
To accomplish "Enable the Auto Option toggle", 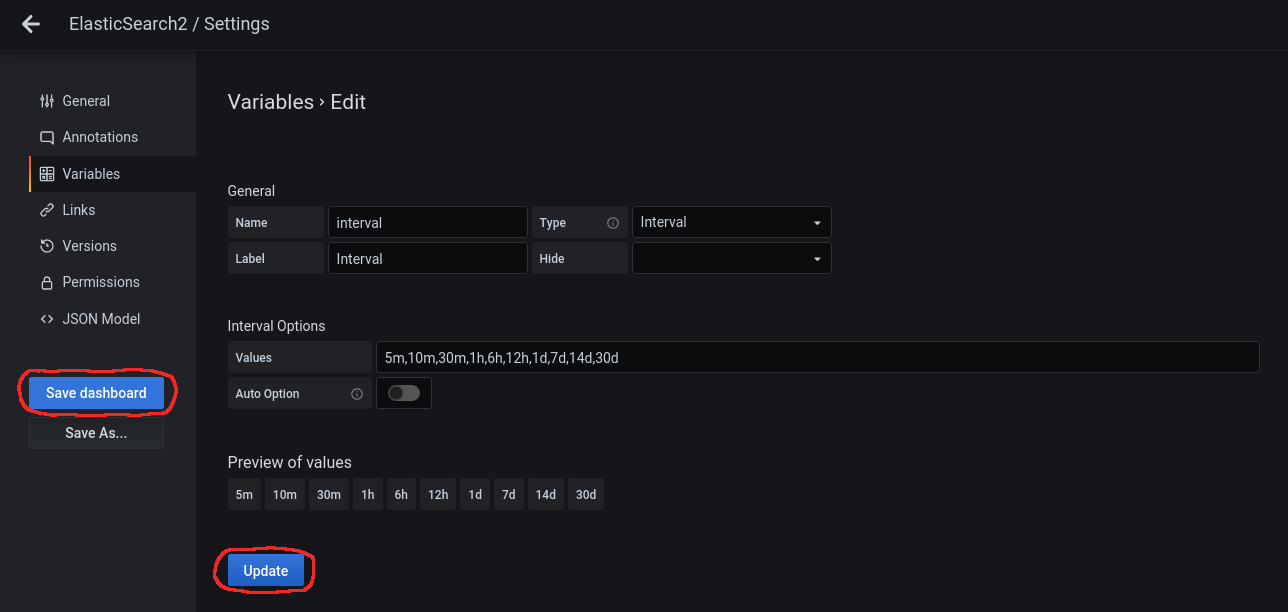I will [x=404, y=393].
